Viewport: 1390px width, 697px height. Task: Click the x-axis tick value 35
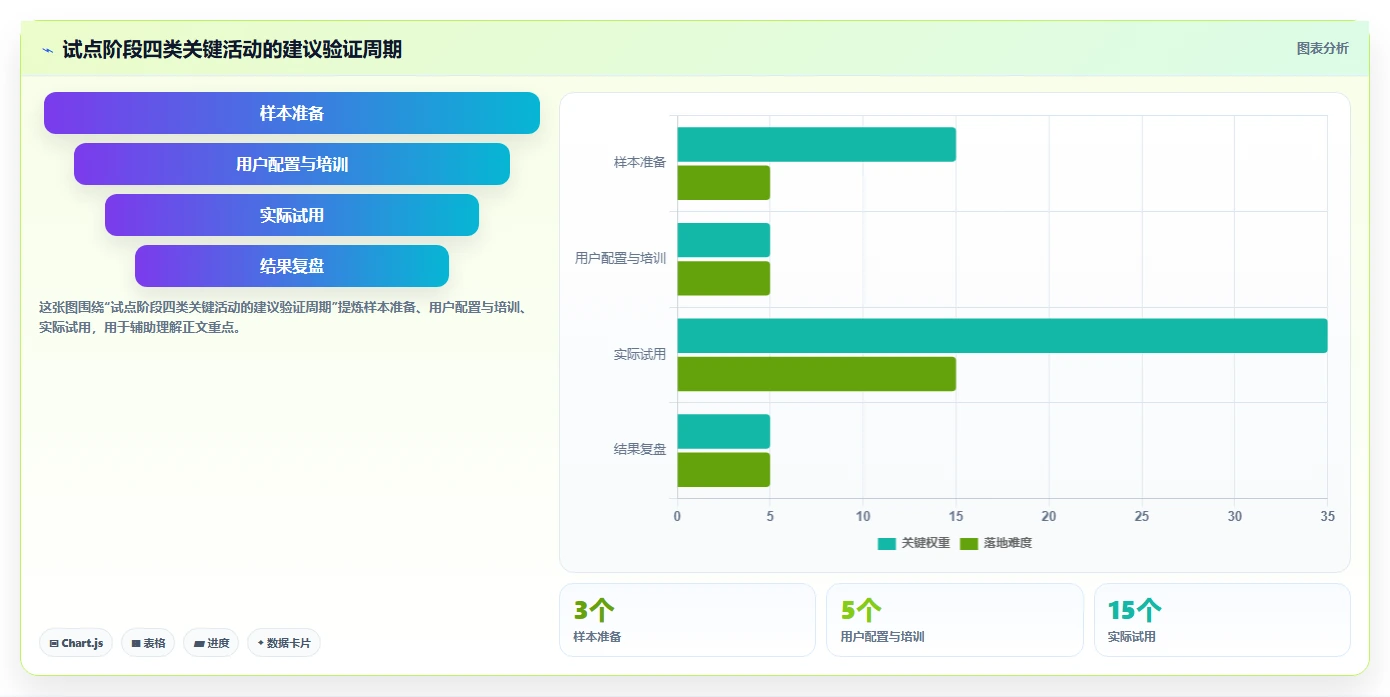[1327, 516]
